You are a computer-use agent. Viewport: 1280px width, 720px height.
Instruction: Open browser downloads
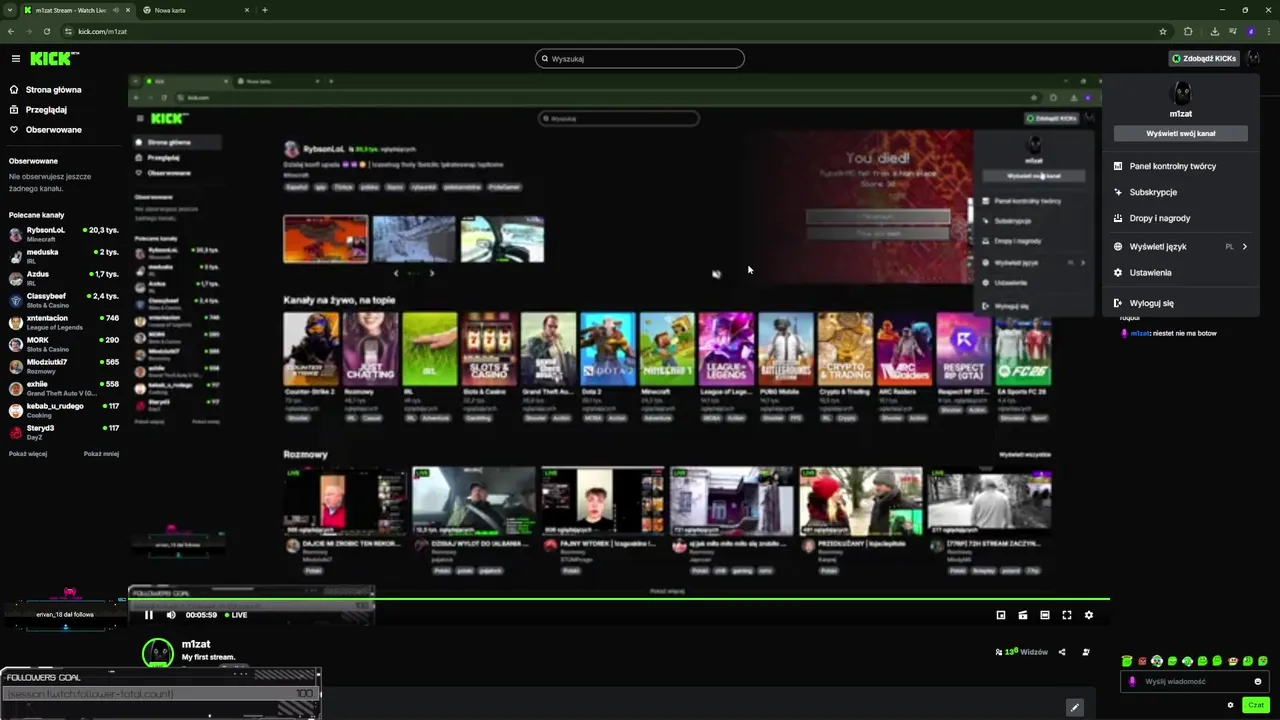pyautogui.click(x=1214, y=31)
